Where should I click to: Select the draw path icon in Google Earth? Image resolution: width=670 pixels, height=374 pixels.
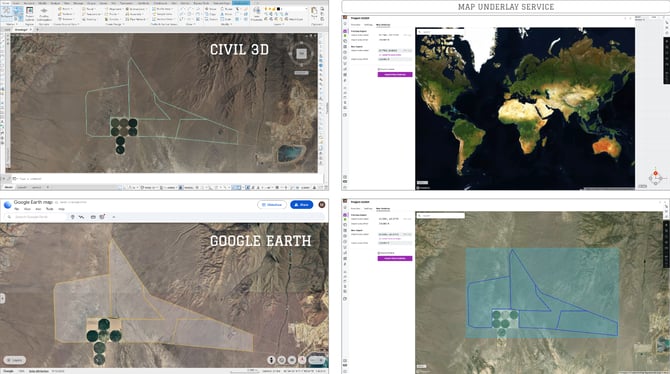click(x=82, y=217)
